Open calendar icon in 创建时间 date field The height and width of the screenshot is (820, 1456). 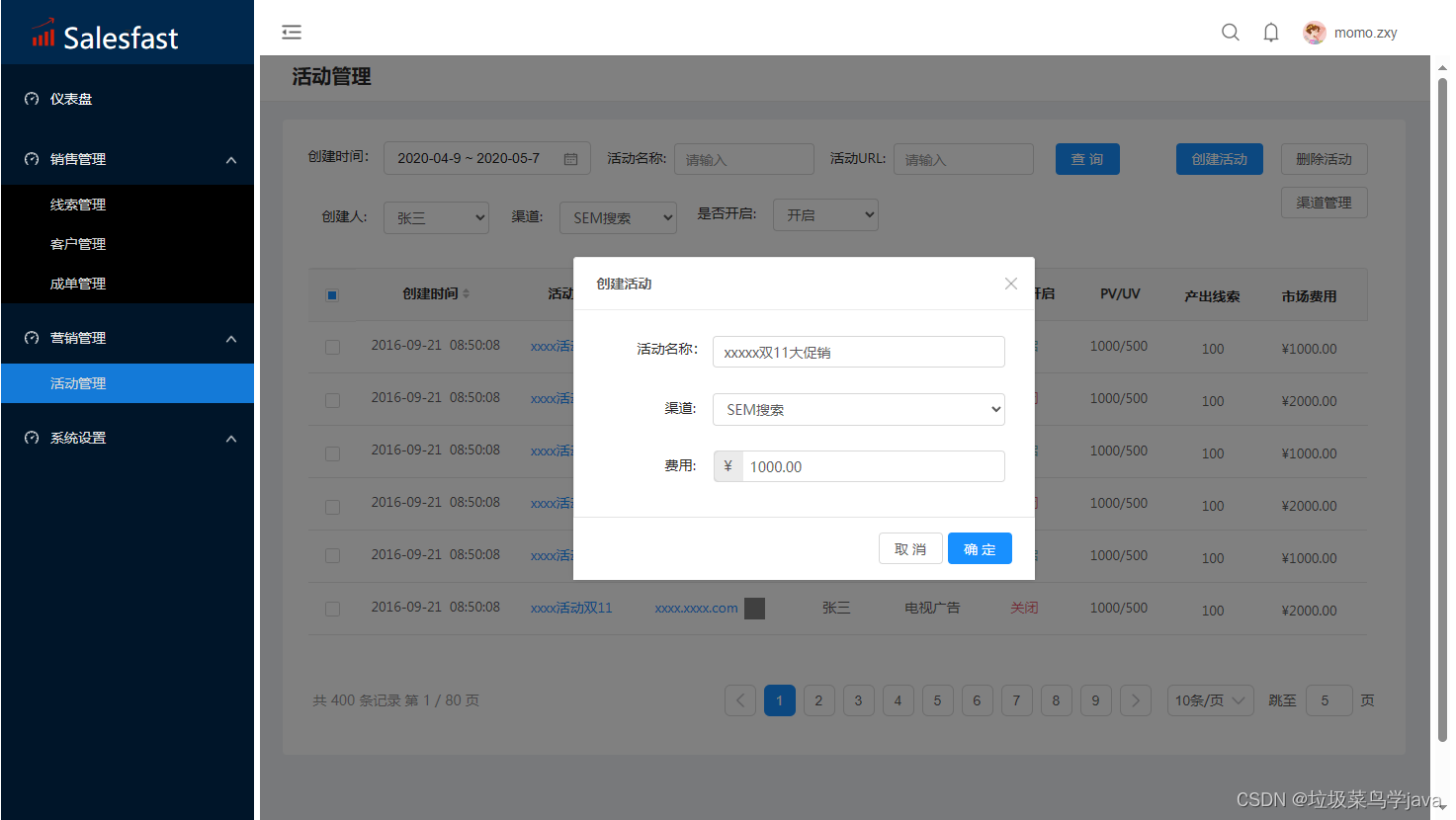pos(570,159)
